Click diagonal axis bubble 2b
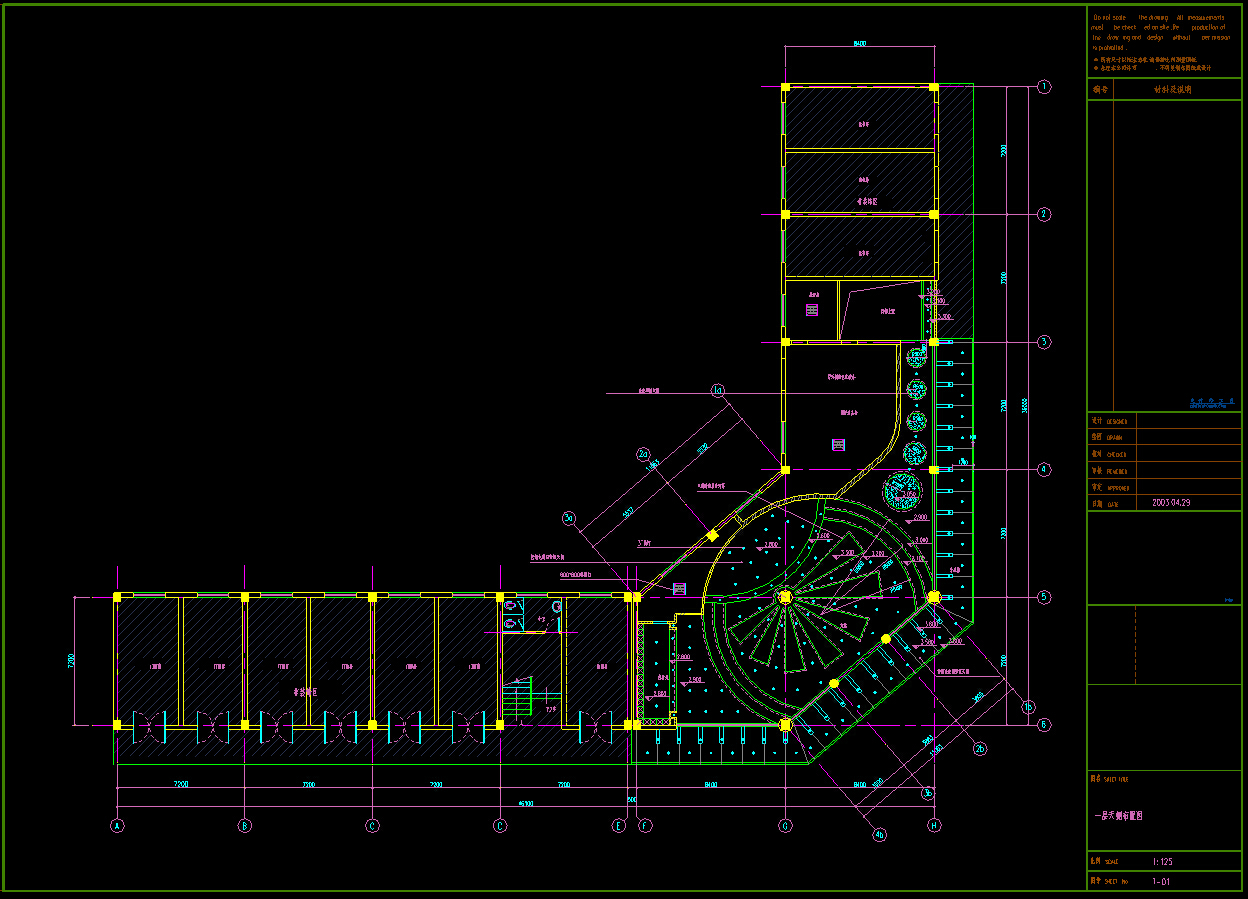The height and width of the screenshot is (899, 1248). [980, 749]
